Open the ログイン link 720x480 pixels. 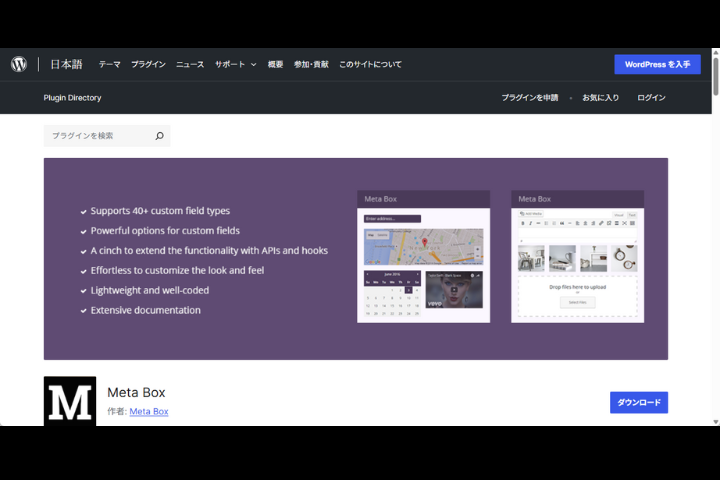click(651, 97)
